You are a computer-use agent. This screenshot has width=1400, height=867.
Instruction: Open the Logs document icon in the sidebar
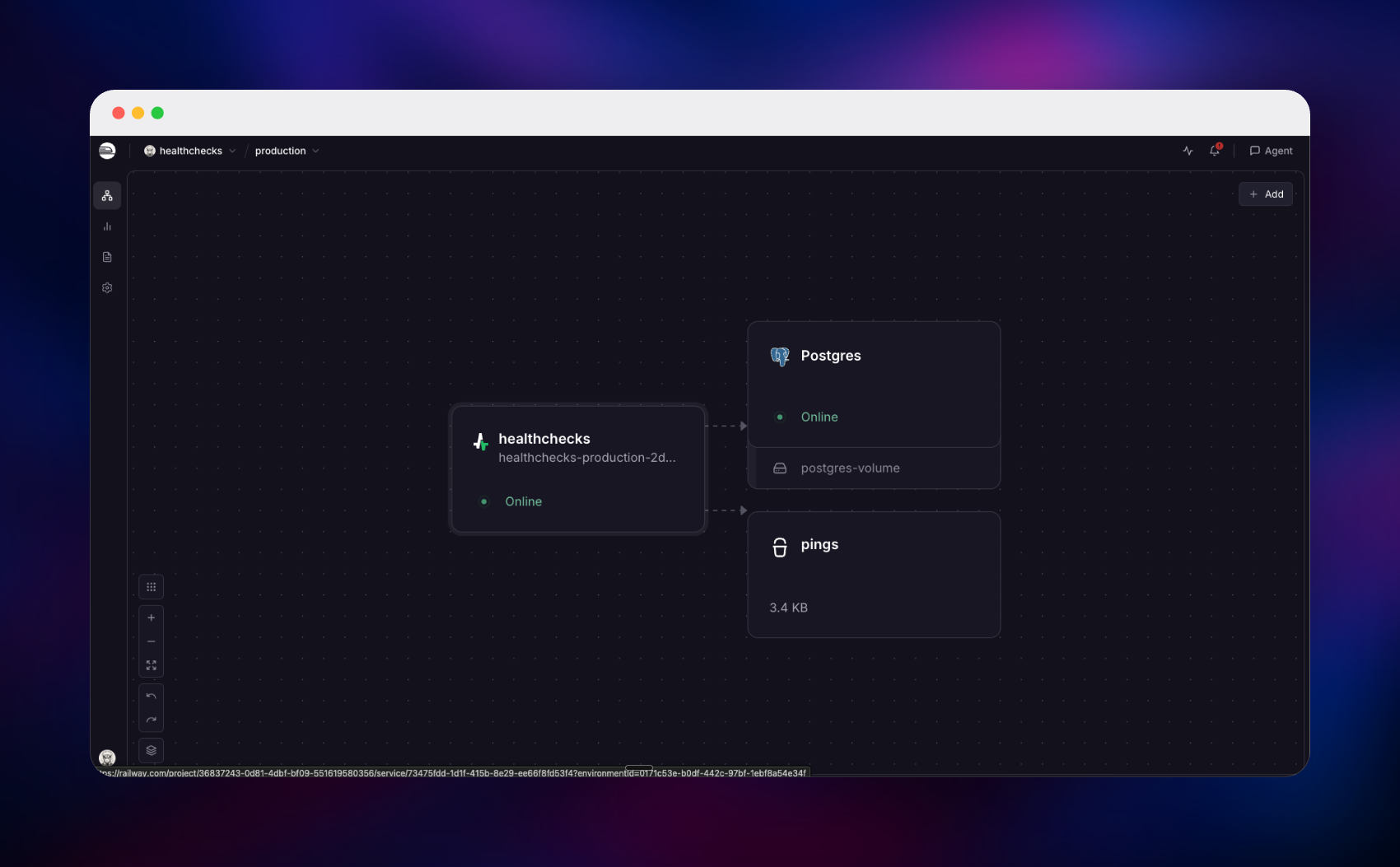(x=107, y=257)
